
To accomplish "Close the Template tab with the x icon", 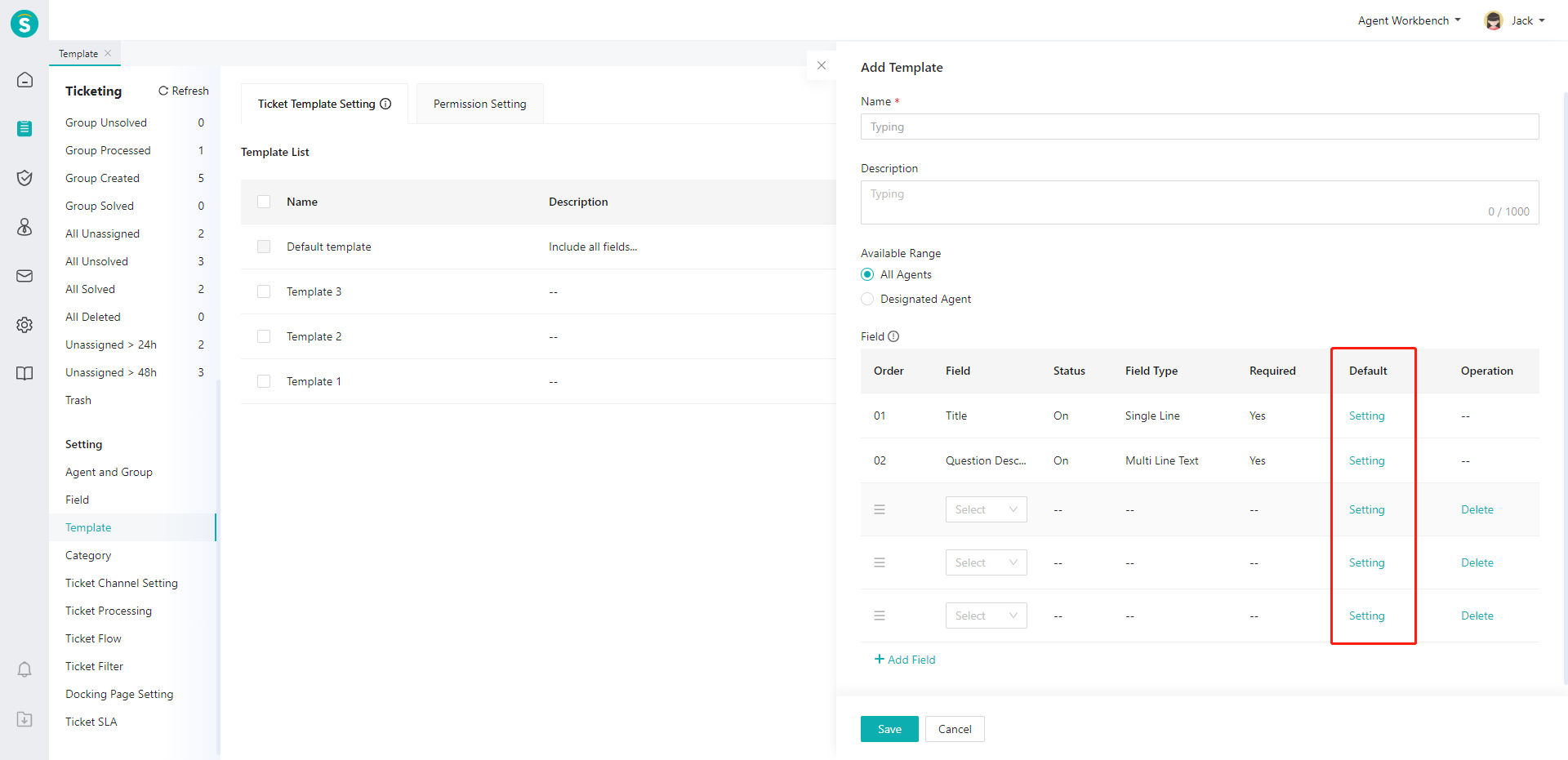I will click(108, 53).
